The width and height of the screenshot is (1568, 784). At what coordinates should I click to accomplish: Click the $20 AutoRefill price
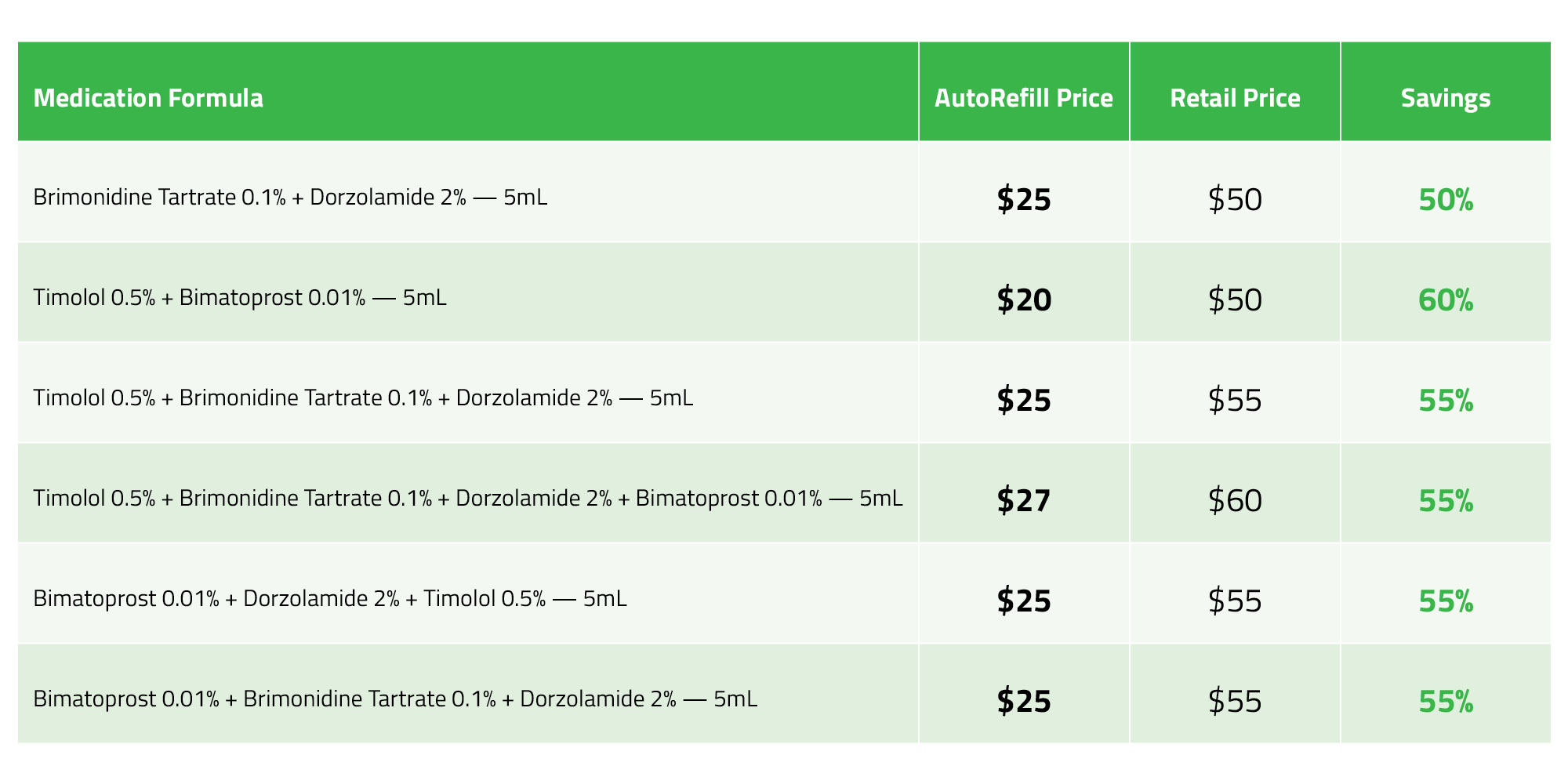tap(1024, 299)
